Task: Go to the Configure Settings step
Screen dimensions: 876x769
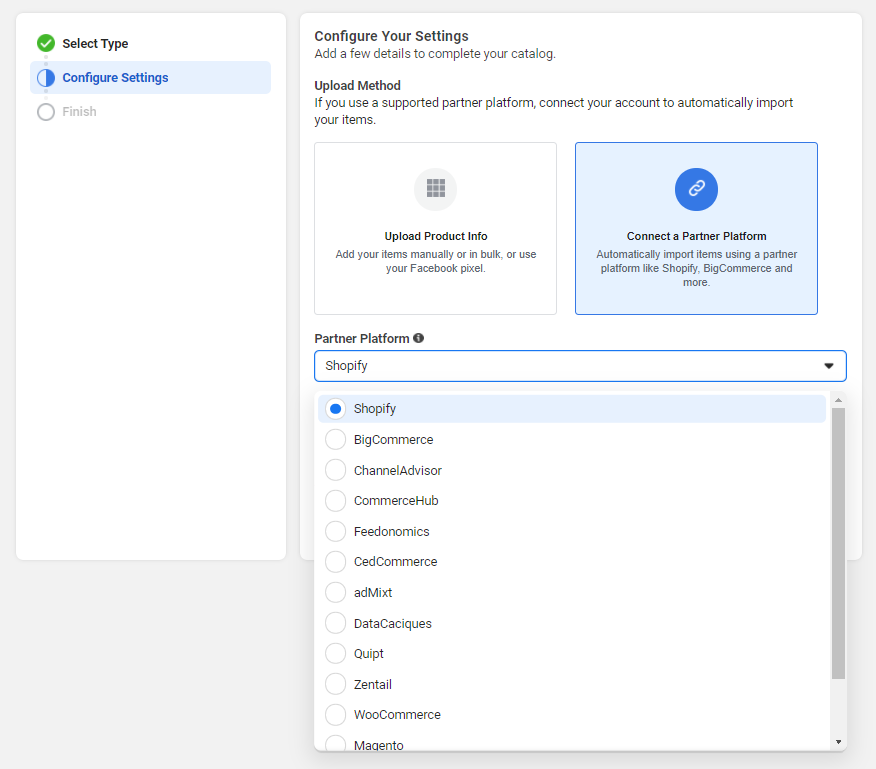Action: pos(115,78)
